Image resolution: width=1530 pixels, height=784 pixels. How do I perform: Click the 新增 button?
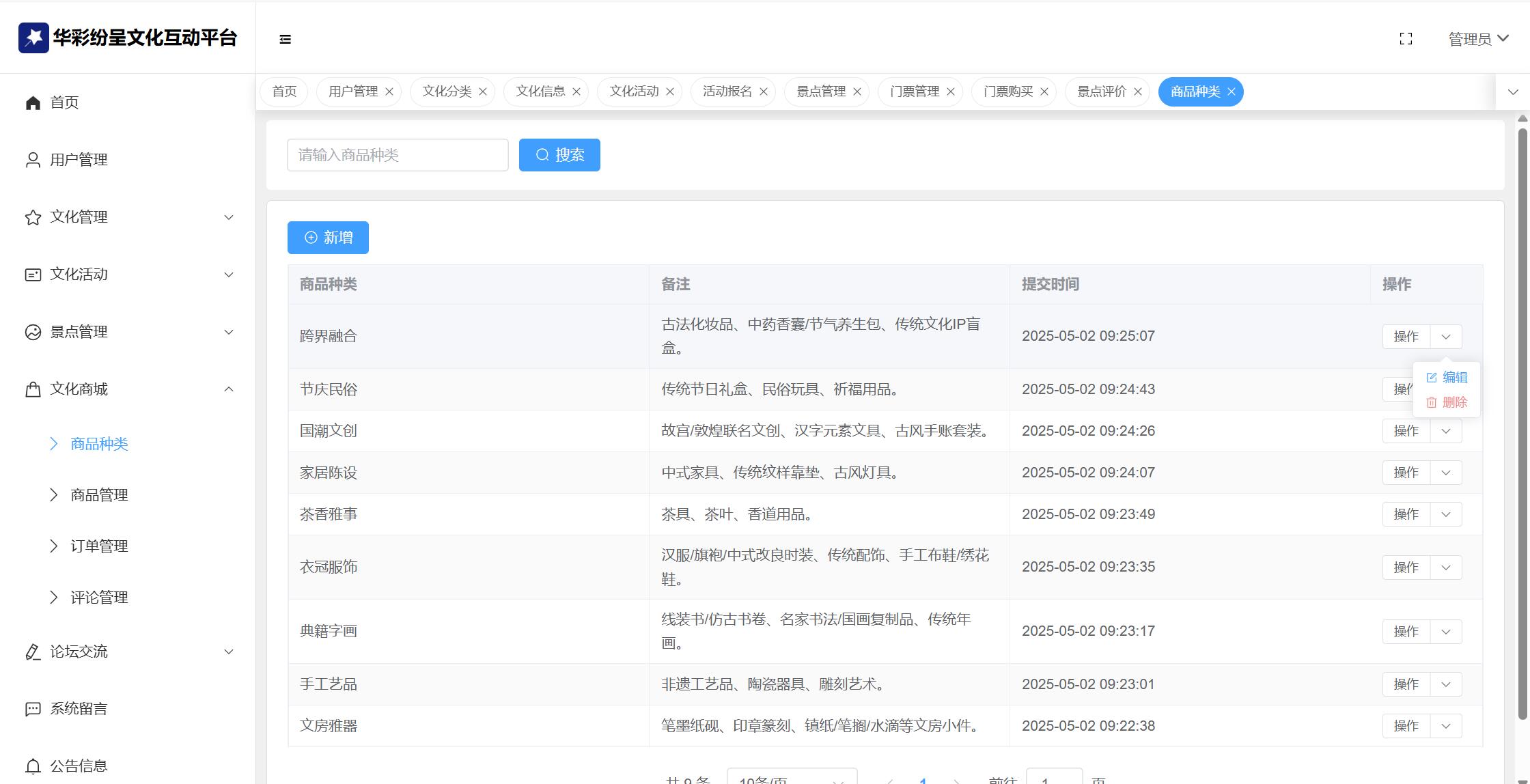point(328,238)
